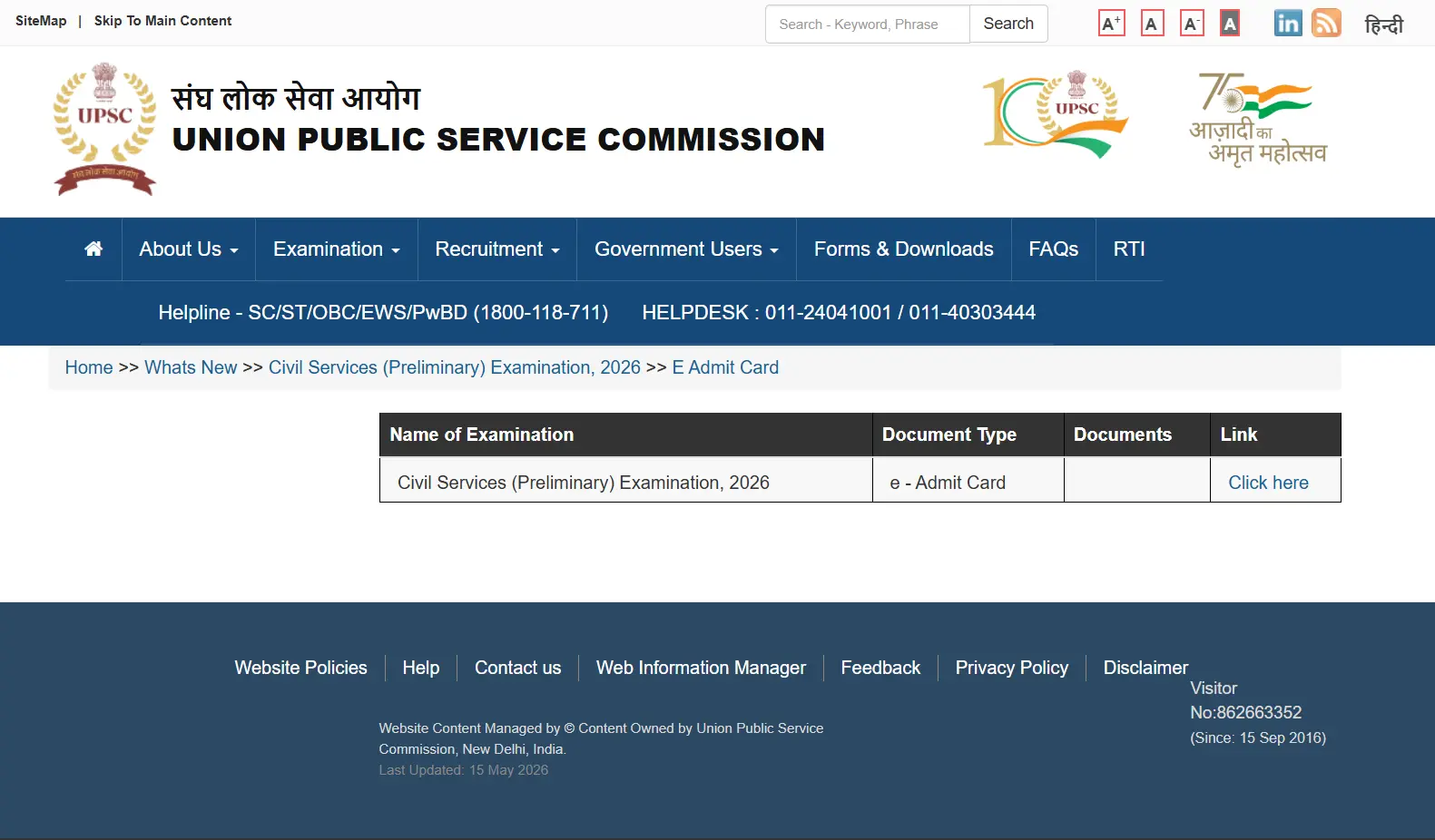Focus the Search keyword input field
The width and height of the screenshot is (1435, 840).
[x=868, y=24]
